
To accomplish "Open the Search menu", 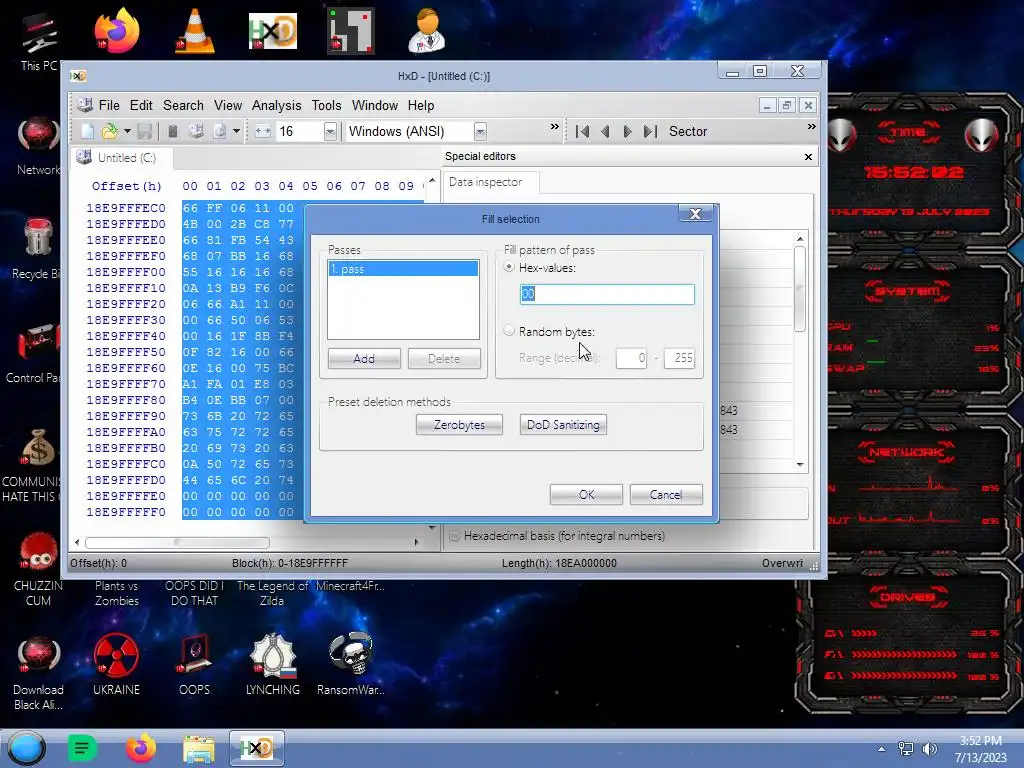I will coord(183,105).
